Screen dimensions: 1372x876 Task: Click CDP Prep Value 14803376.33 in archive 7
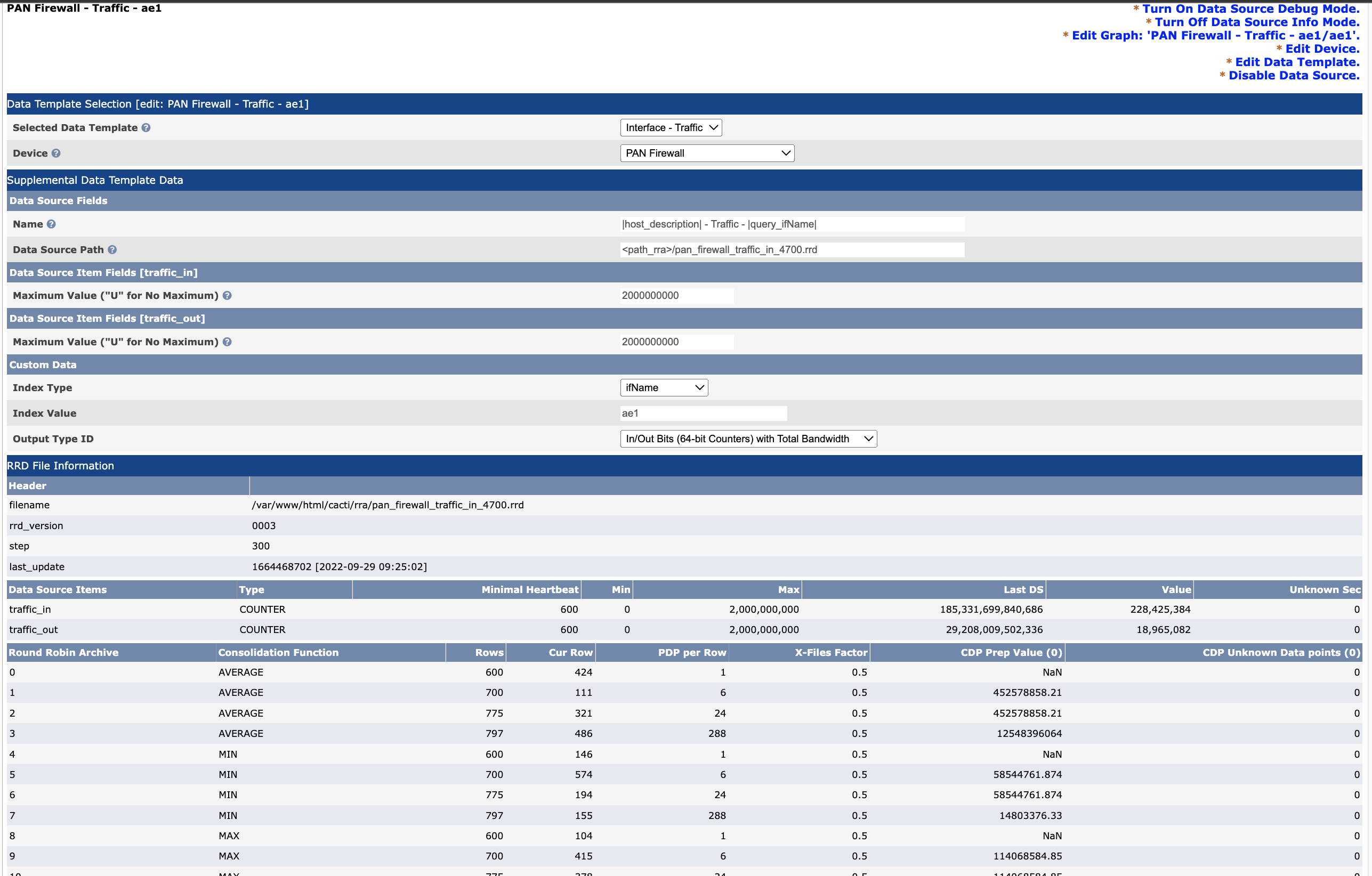point(1030,816)
